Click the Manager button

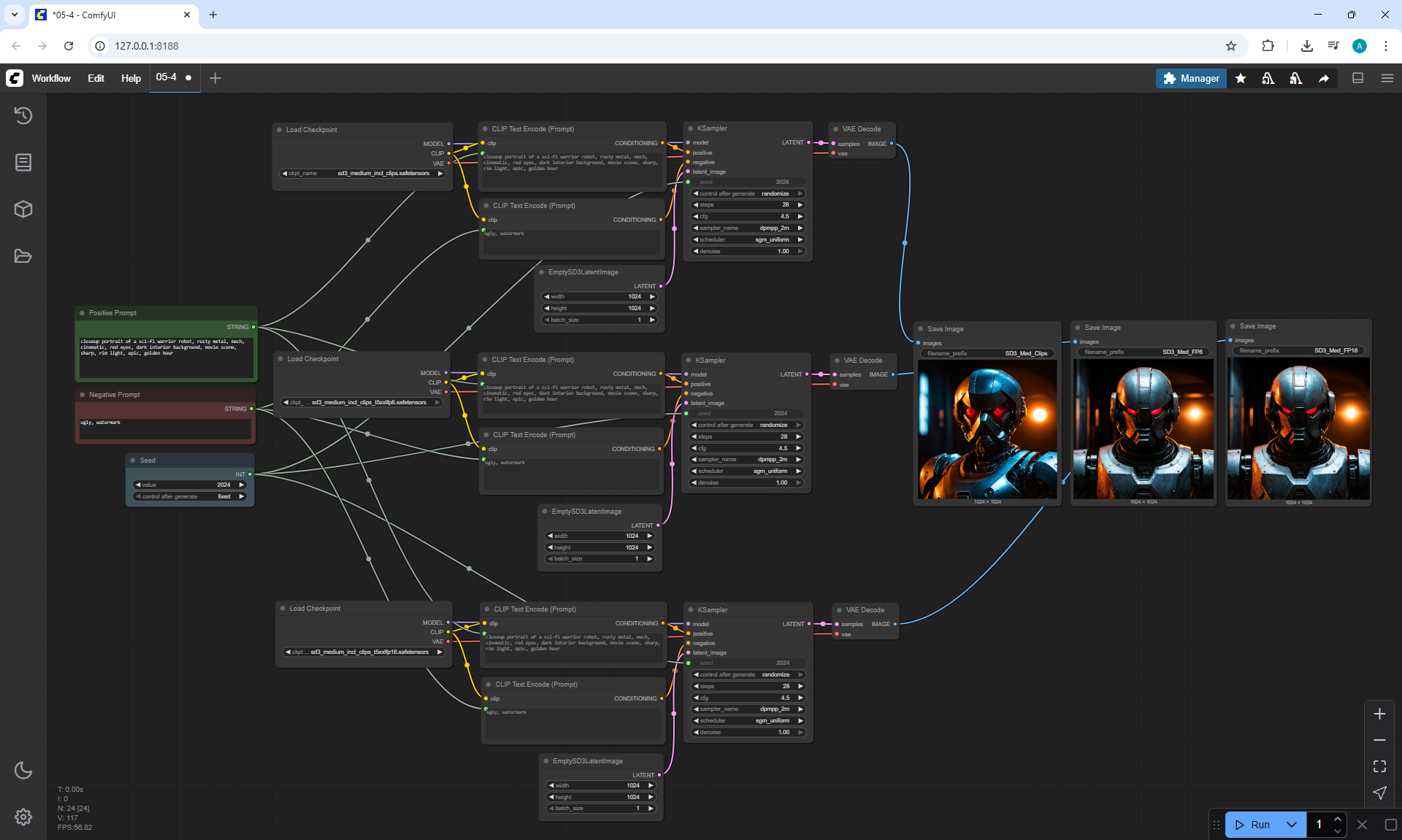coord(1191,78)
